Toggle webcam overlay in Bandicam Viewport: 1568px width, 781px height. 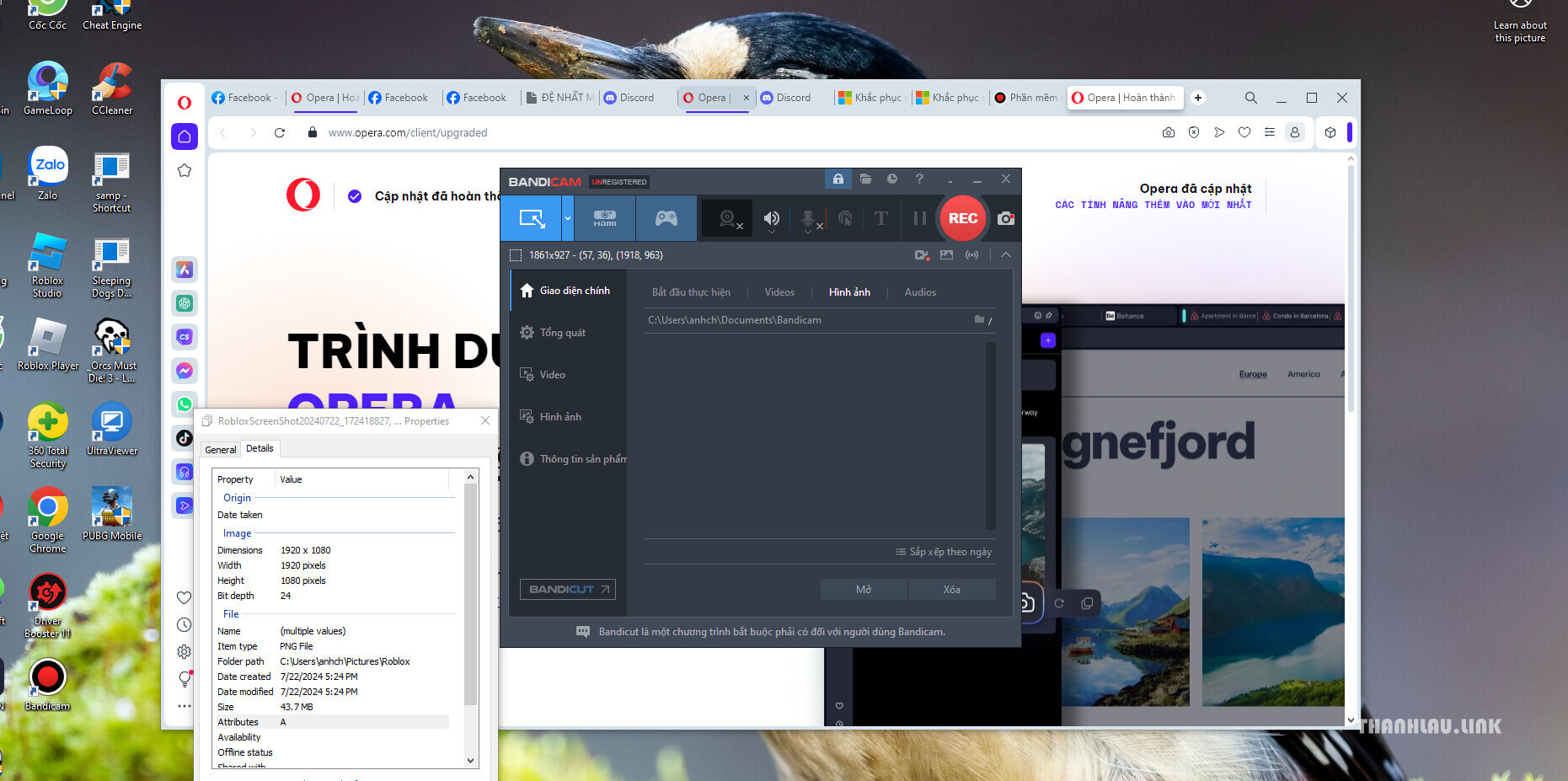(x=728, y=219)
